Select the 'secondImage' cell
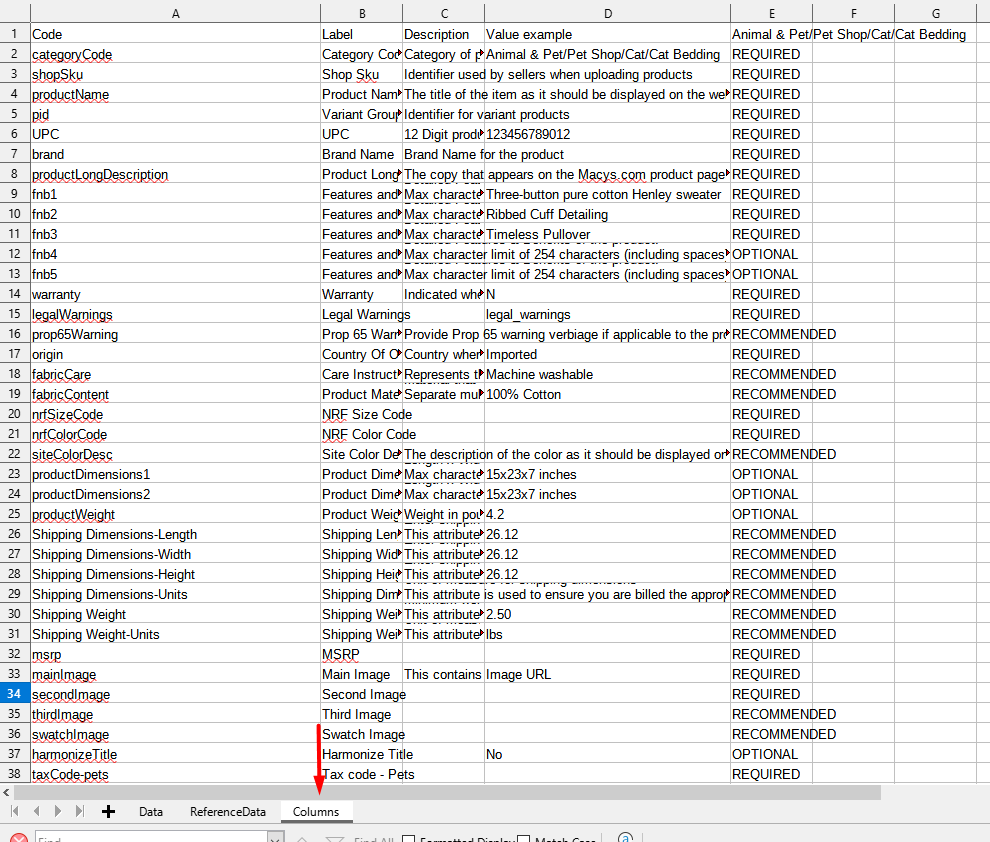The height and width of the screenshot is (842, 990). 176,694
